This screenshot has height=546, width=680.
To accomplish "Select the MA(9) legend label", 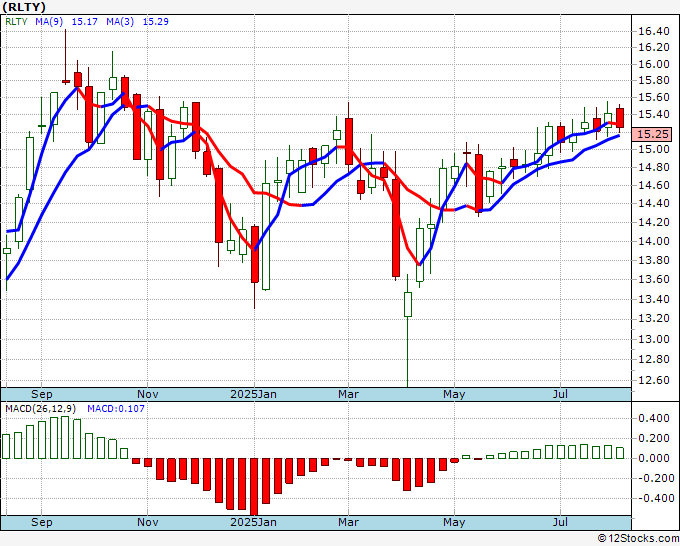I will 49,22.
